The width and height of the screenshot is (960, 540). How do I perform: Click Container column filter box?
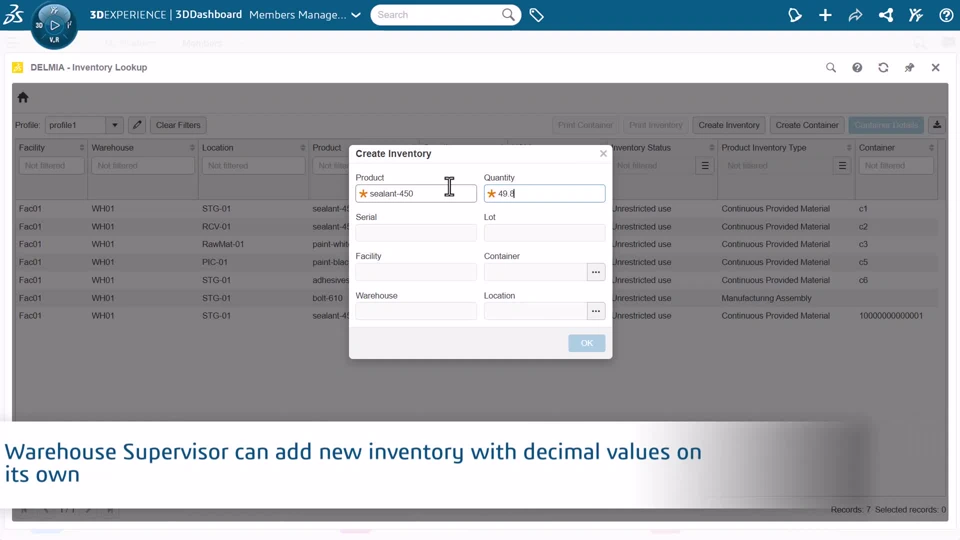(896, 165)
